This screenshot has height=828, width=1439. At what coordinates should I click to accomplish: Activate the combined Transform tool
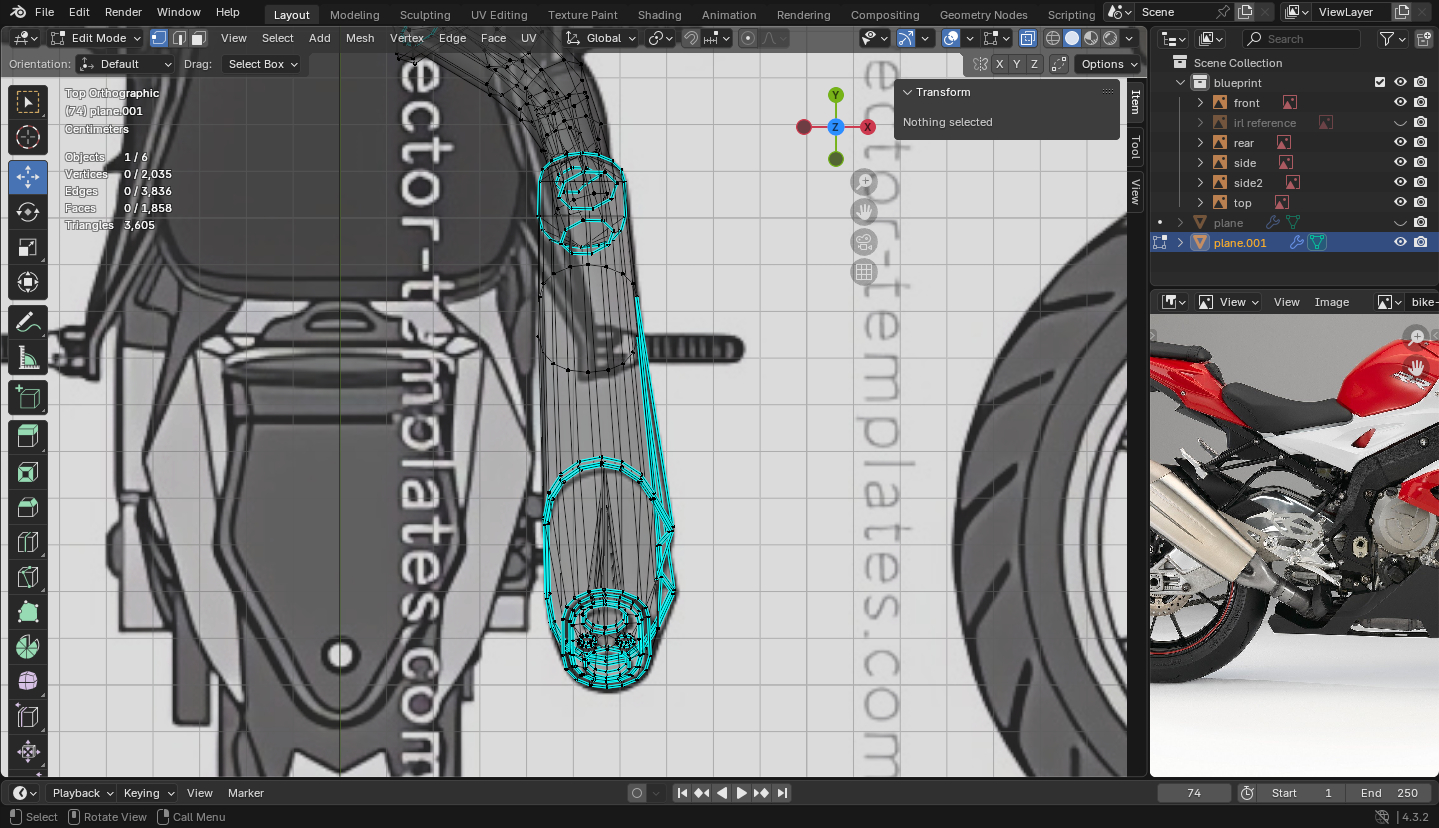(x=28, y=283)
